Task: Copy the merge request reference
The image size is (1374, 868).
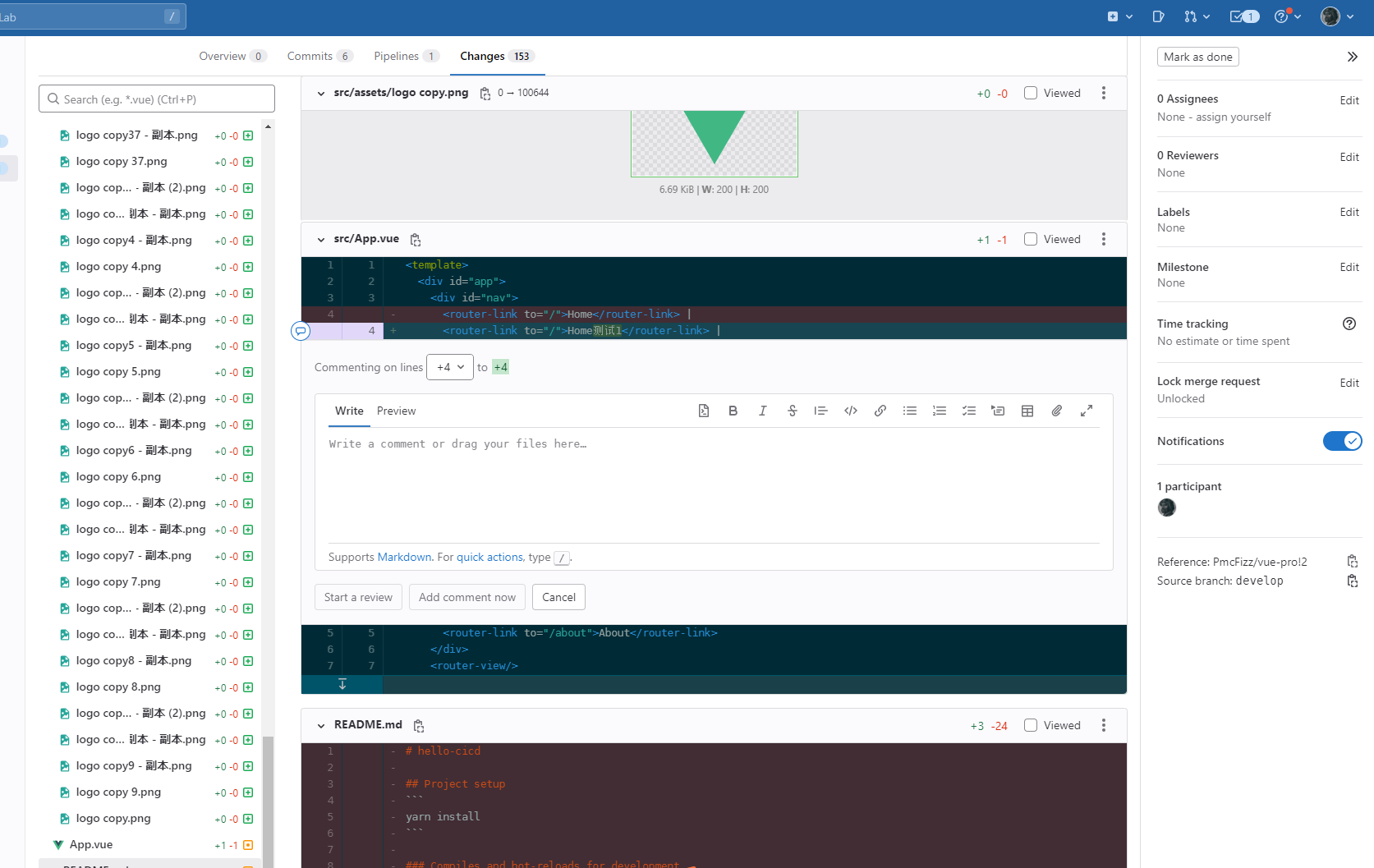Action: pos(1353,562)
